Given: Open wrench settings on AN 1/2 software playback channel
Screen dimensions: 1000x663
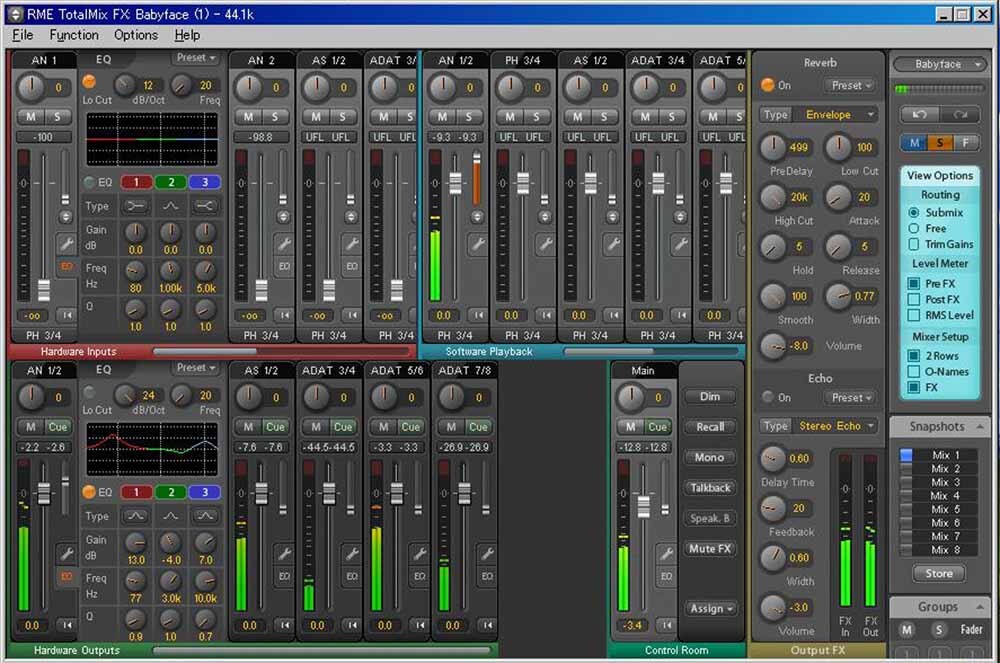Looking at the screenshot, I should click(478, 244).
